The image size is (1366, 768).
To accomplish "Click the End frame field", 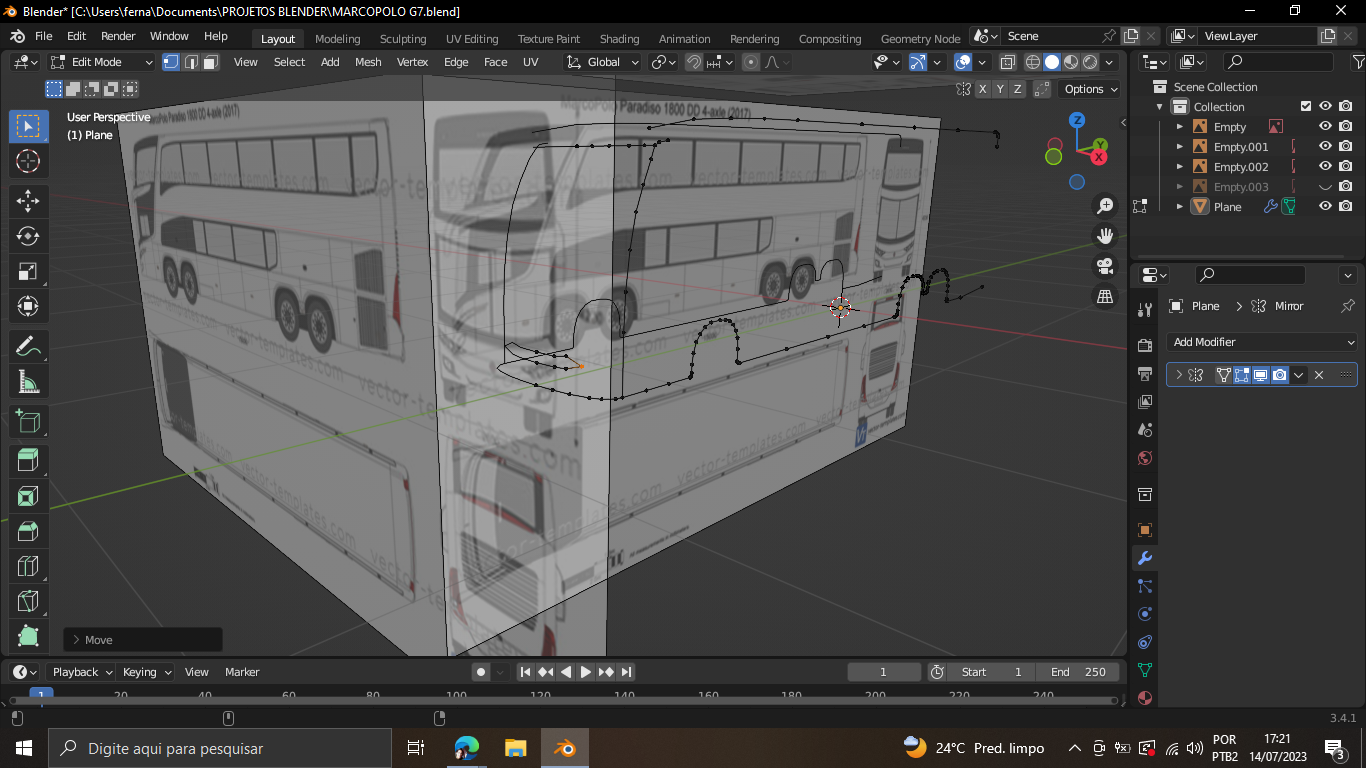I will 1080,672.
